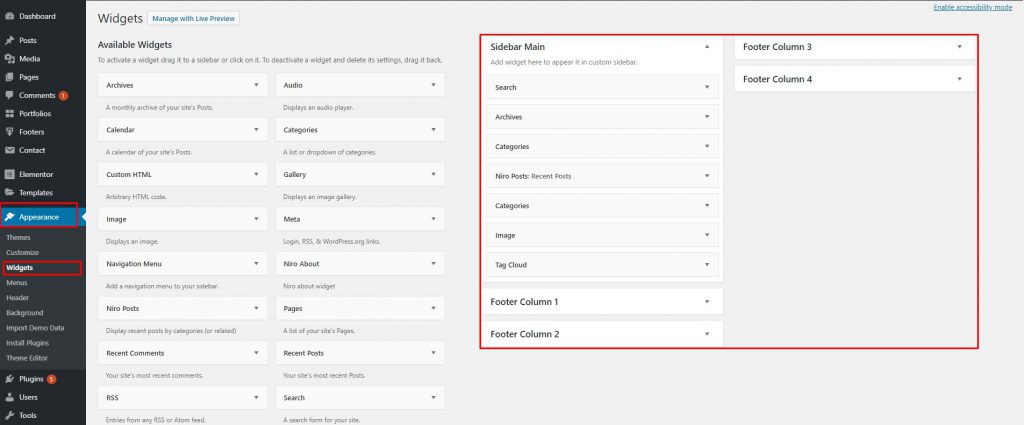The image size is (1024, 425).
Task: Expand the Archives available widget arrow
Action: 256,85
